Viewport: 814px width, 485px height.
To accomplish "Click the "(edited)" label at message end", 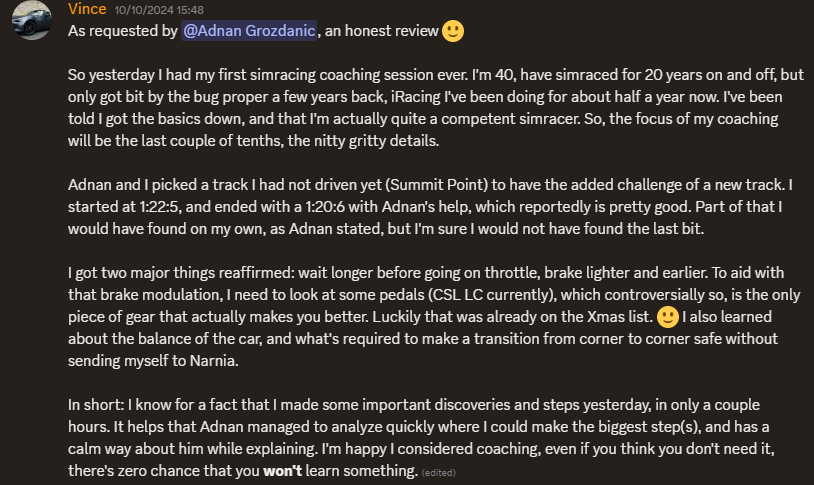I will 439,472.
